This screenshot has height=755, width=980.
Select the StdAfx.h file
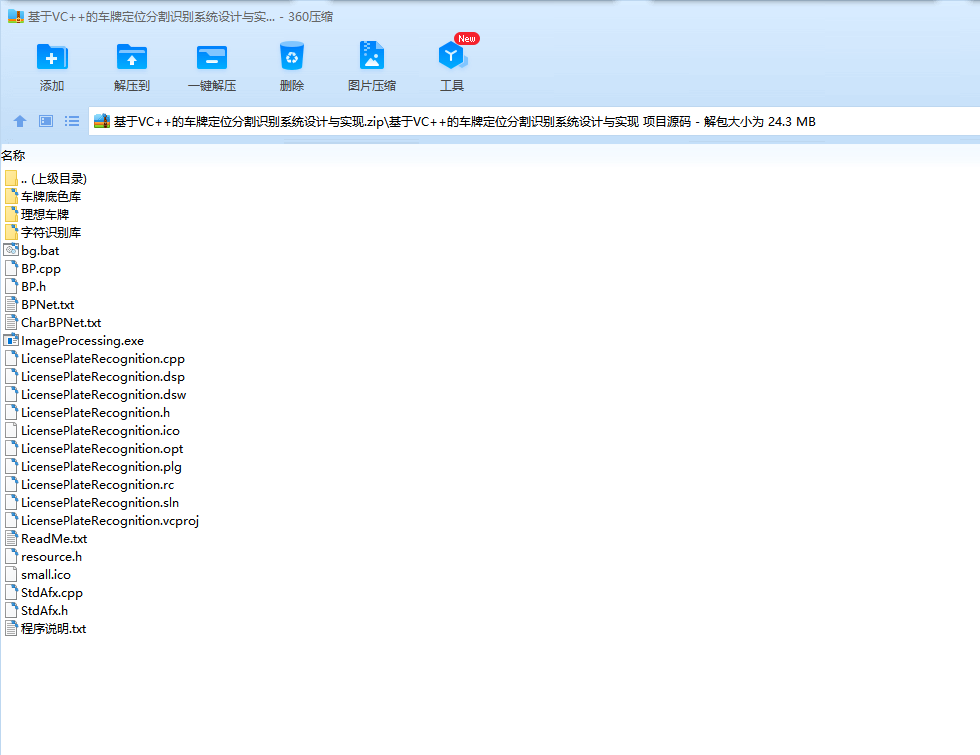[x=36, y=611]
